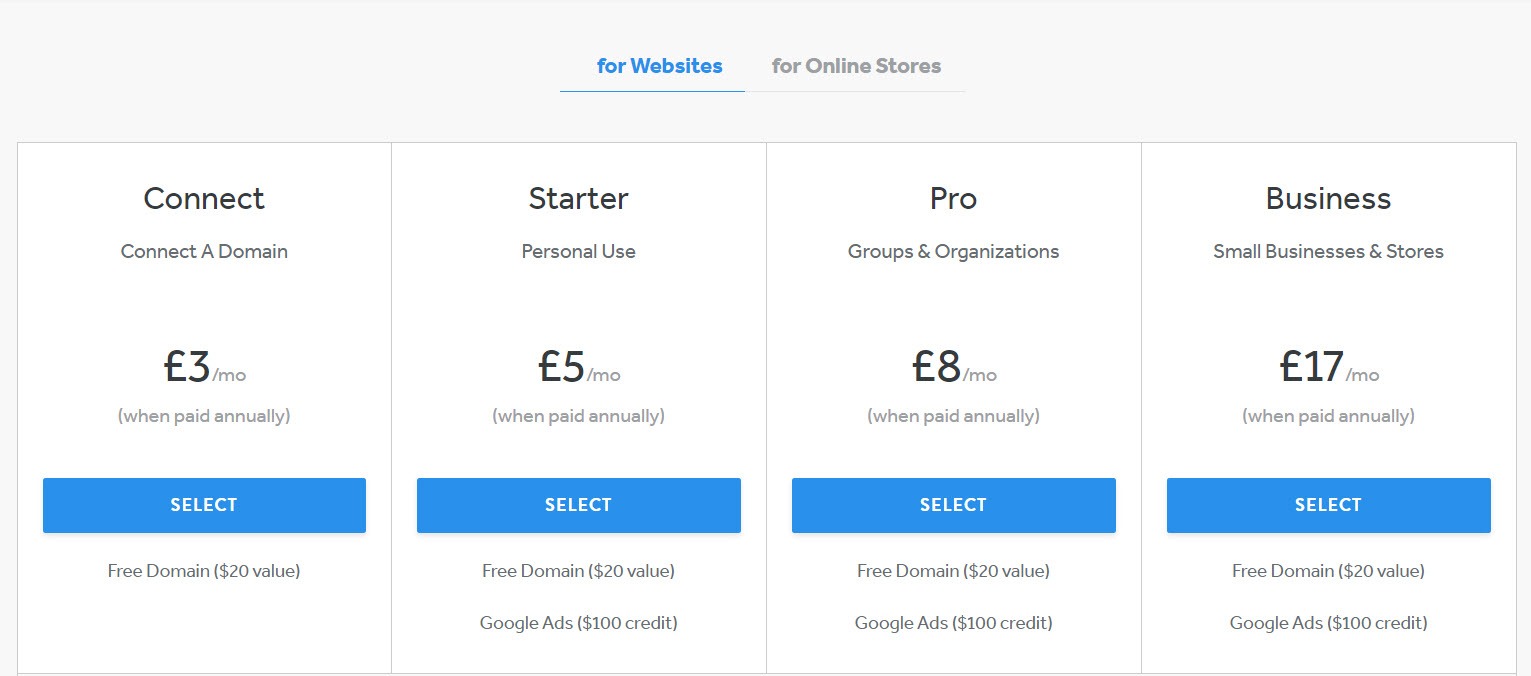Click the £8/mo Pro price
Image resolution: width=1531 pixels, height=676 pixels.
(954, 367)
